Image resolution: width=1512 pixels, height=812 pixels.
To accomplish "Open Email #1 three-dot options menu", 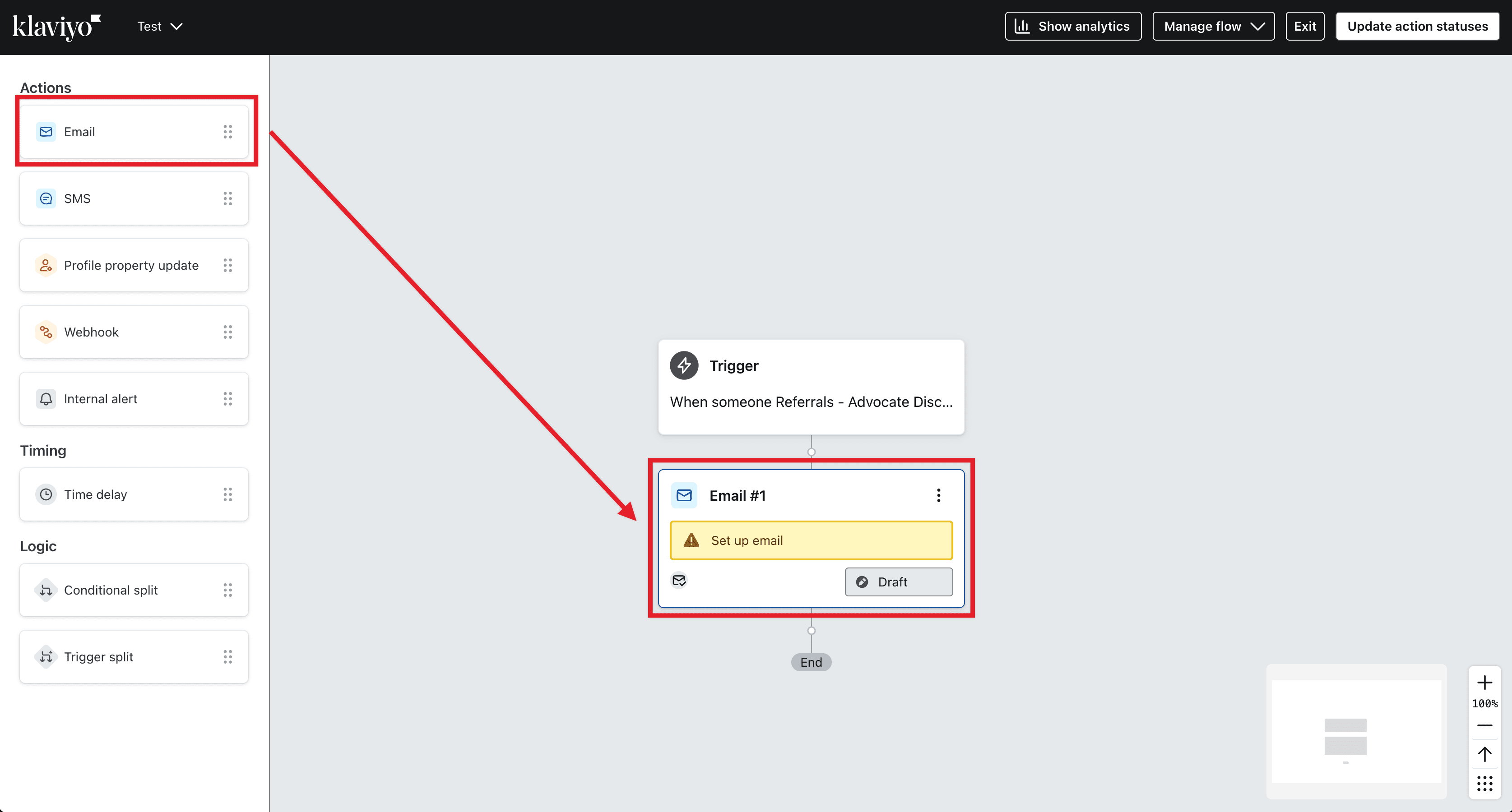I will coord(938,495).
